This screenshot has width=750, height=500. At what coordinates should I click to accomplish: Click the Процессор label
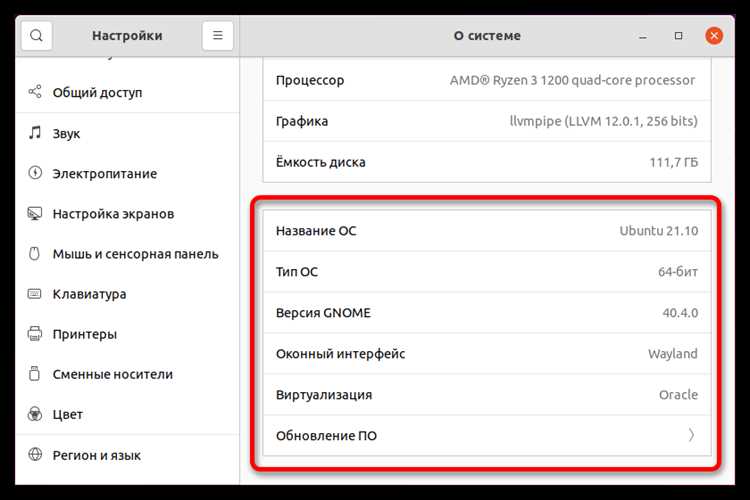[310, 80]
